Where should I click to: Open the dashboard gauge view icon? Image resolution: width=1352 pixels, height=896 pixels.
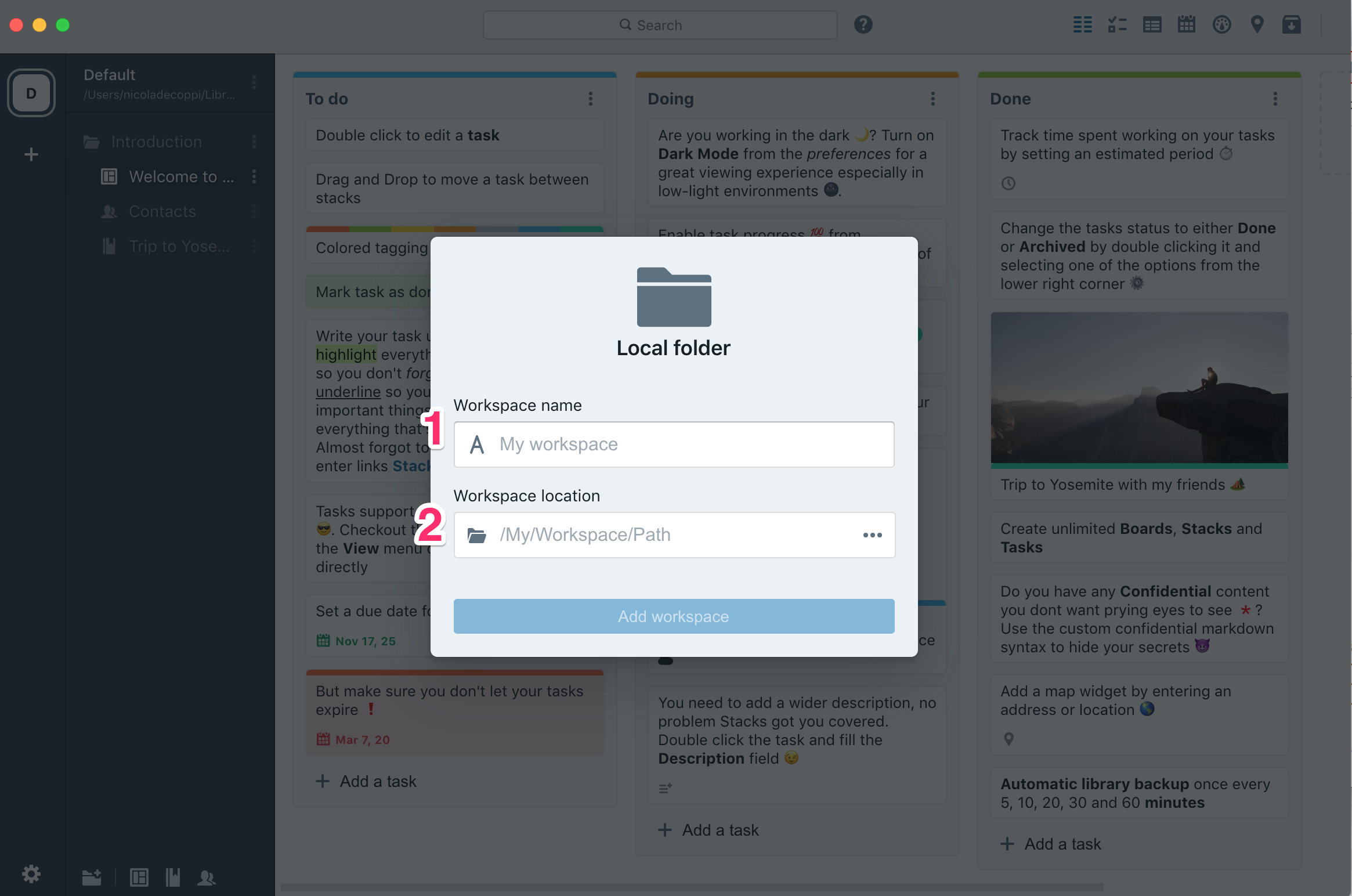point(1221,25)
